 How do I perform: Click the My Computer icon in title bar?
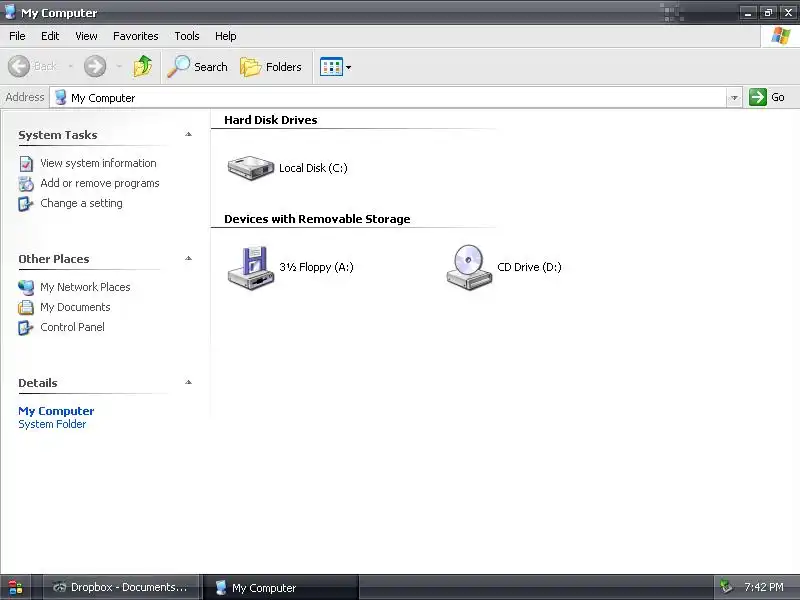[x=10, y=12]
